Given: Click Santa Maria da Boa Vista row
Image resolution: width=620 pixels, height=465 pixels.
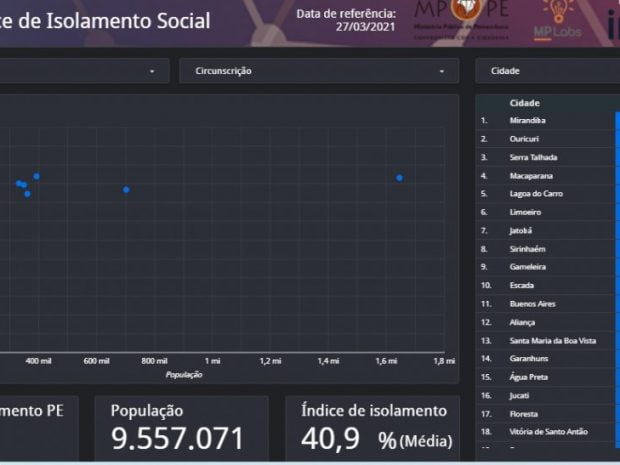Looking at the screenshot, I should click(552, 341).
